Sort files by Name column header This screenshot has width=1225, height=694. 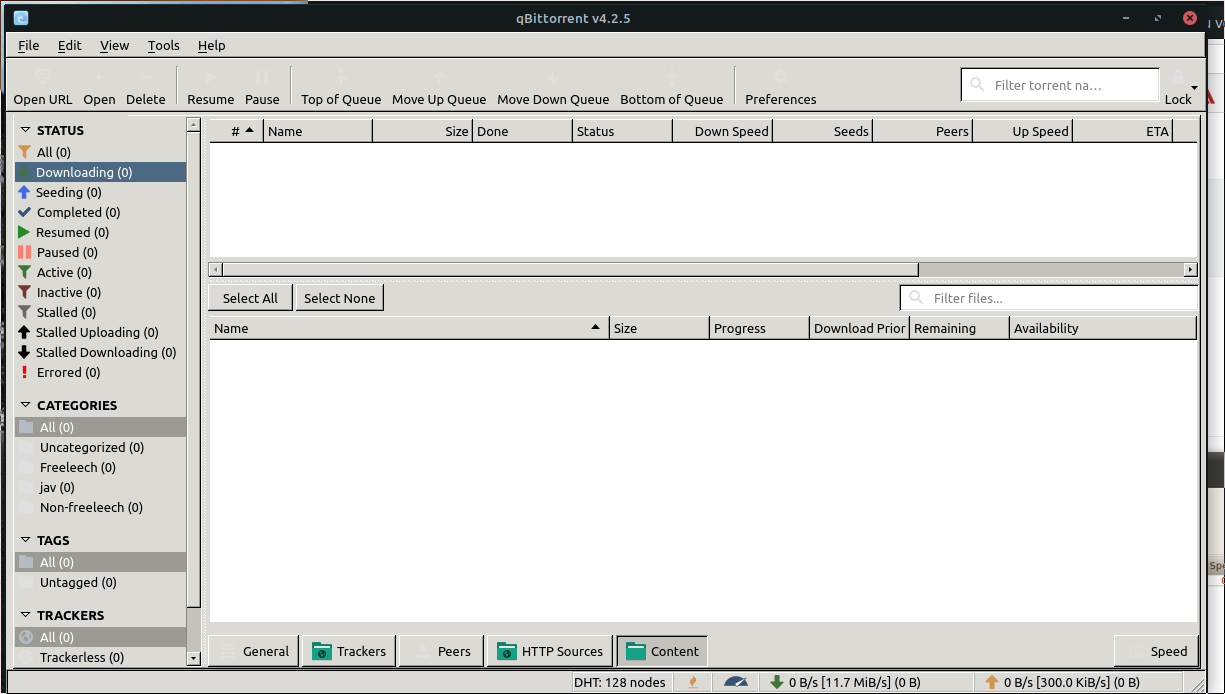click(409, 328)
